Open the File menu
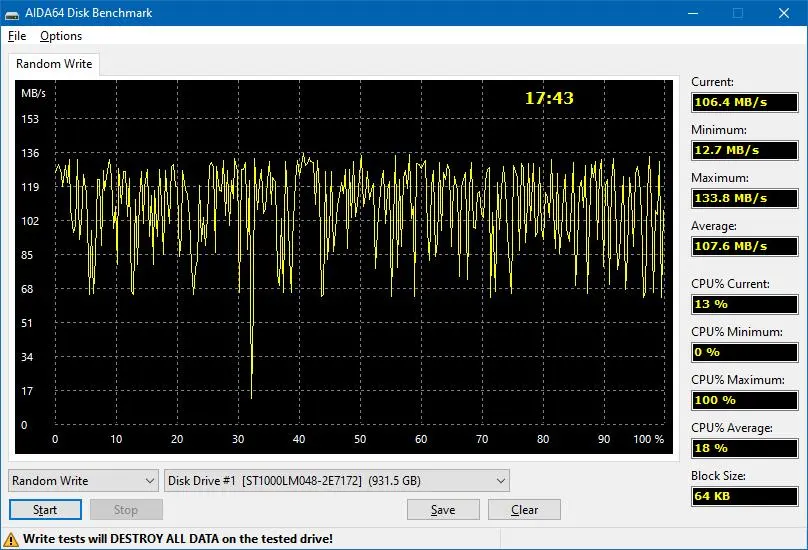 click(x=17, y=36)
